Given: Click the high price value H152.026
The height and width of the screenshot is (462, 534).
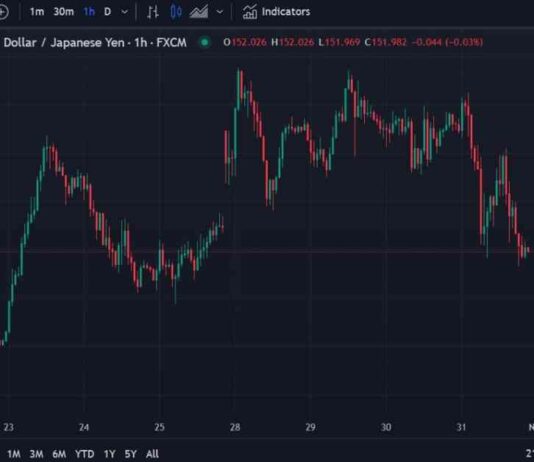Looking at the screenshot, I should click(x=293, y=43).
